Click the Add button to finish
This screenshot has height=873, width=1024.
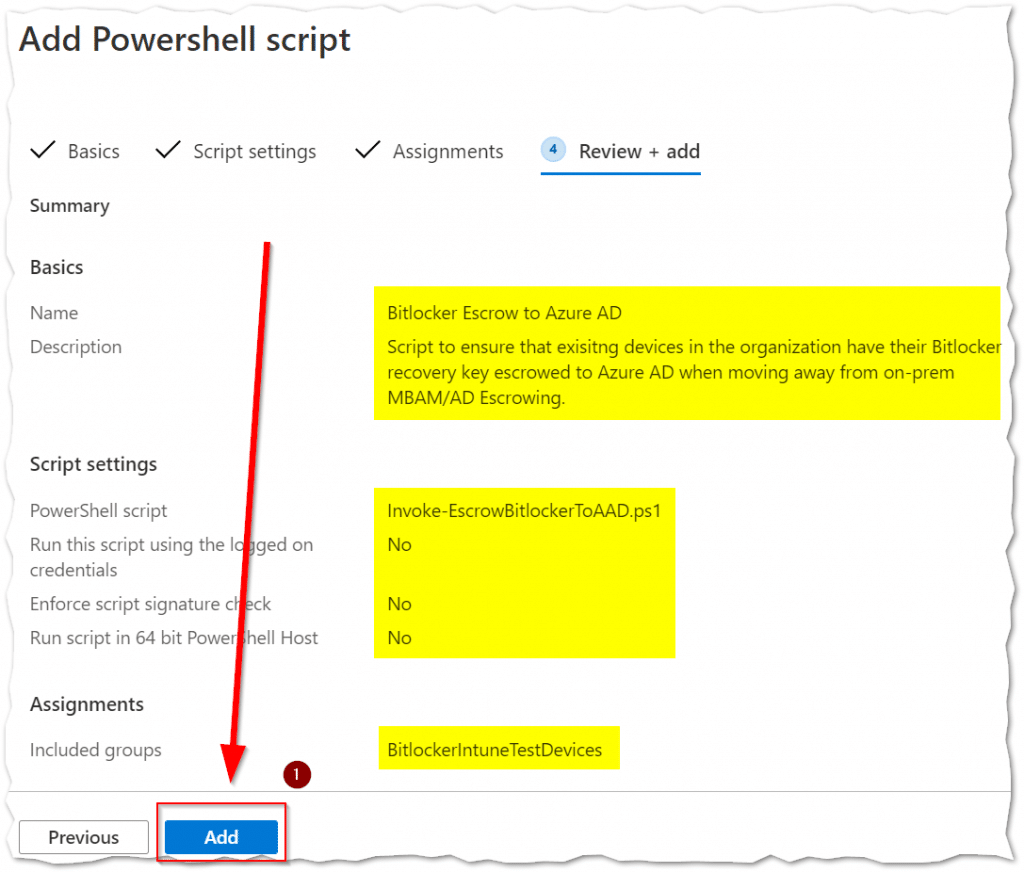click(221, 837)
